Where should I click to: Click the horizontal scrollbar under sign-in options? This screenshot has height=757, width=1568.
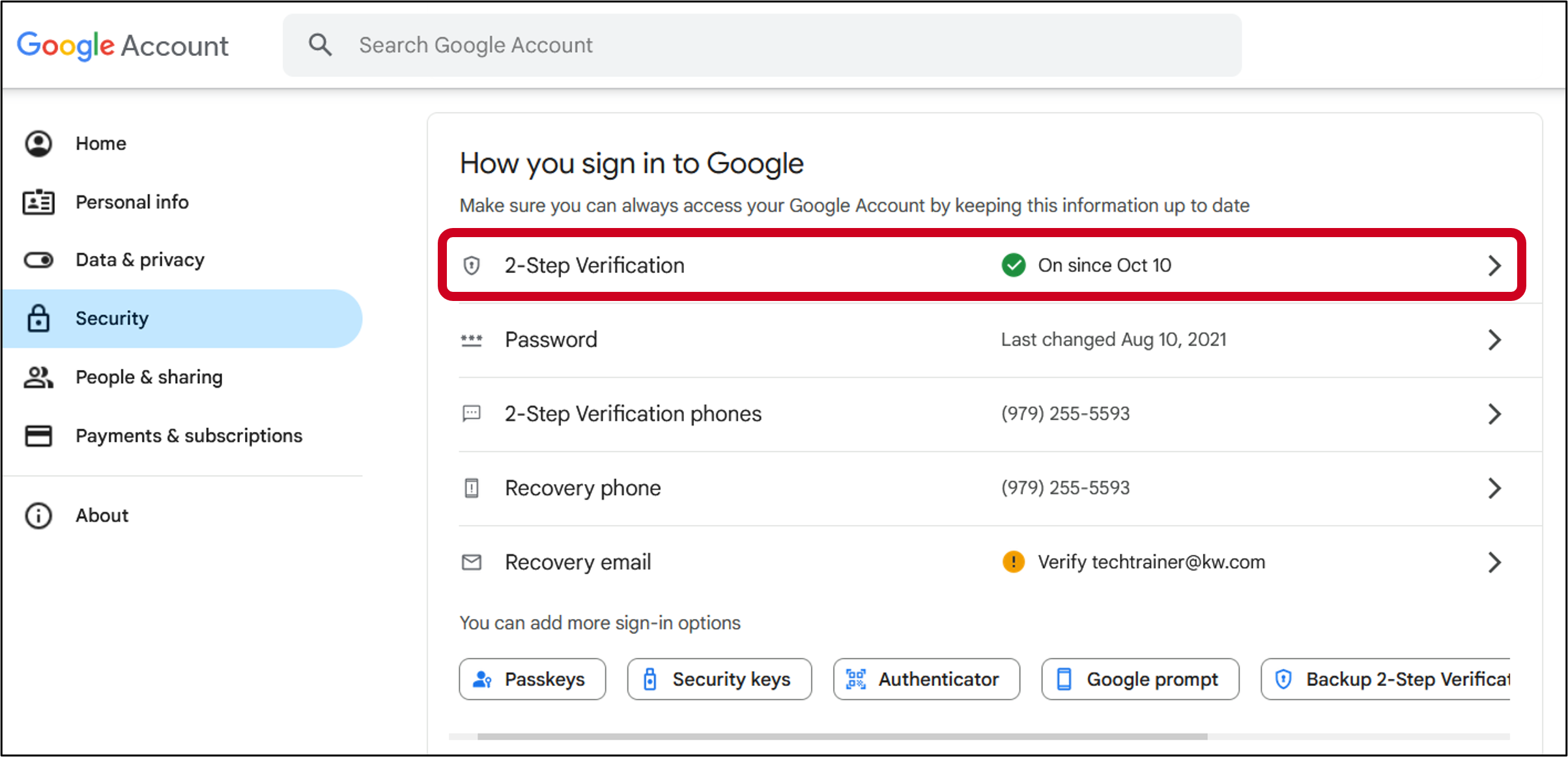(x=842, y=736)
